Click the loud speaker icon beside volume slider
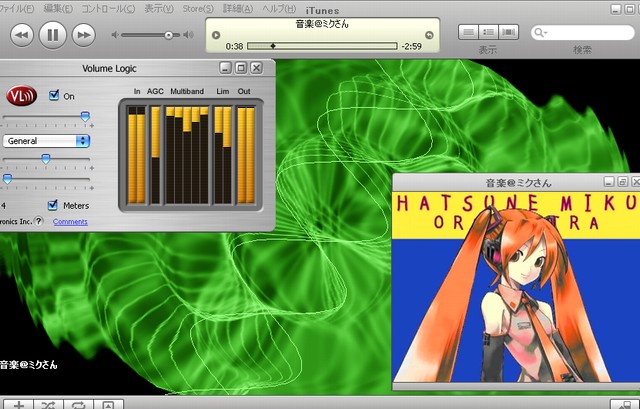 pyautogui.click(x=188, y=35)
